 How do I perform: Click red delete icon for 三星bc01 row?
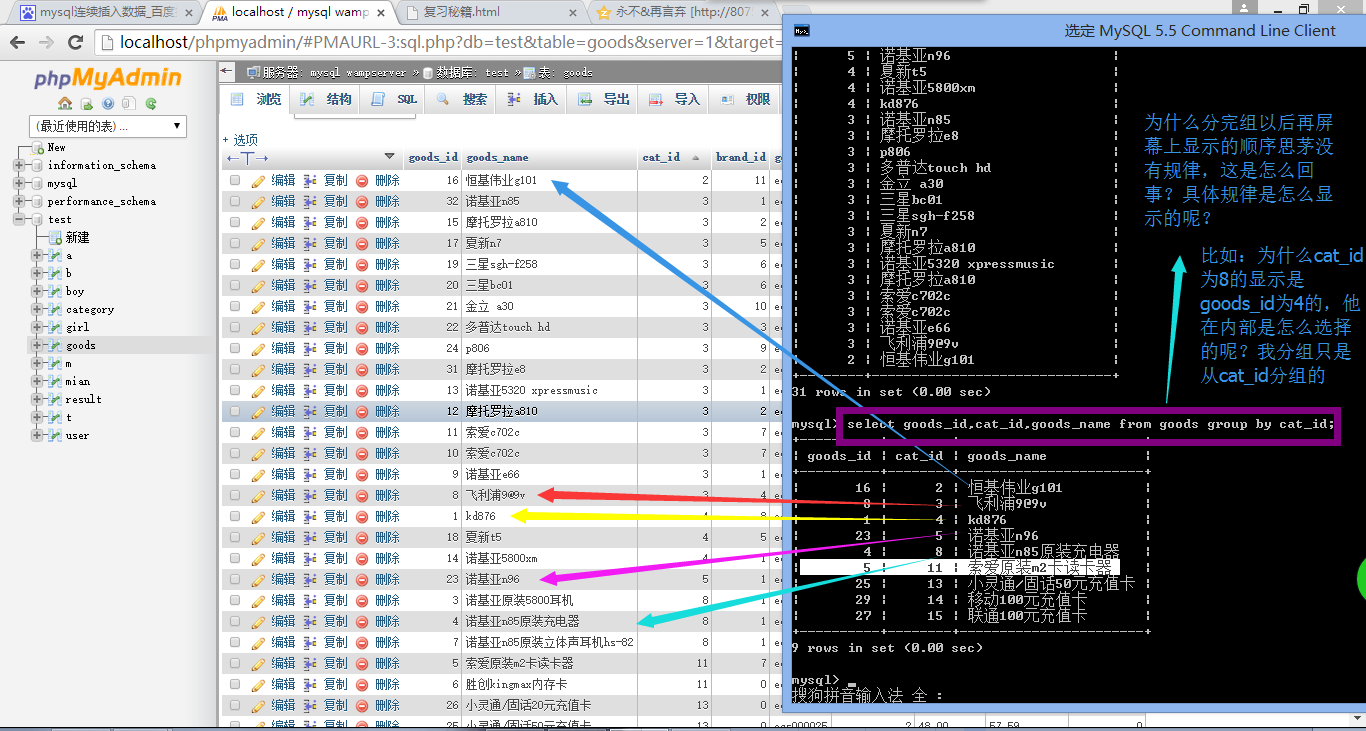pyautogui.click(x=362, y=285)
